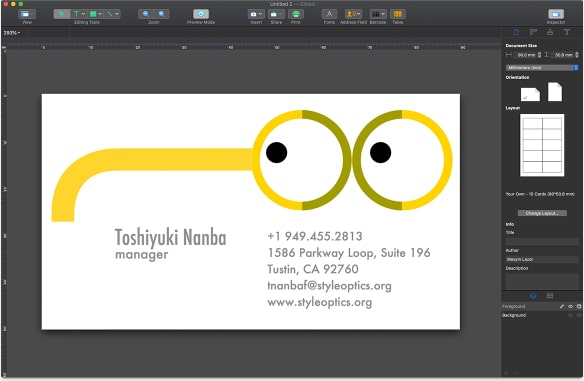The height and width of the screenshot is (381, 584).
Task: Open the zoom percentage dropdown
Action: [12, 33]
